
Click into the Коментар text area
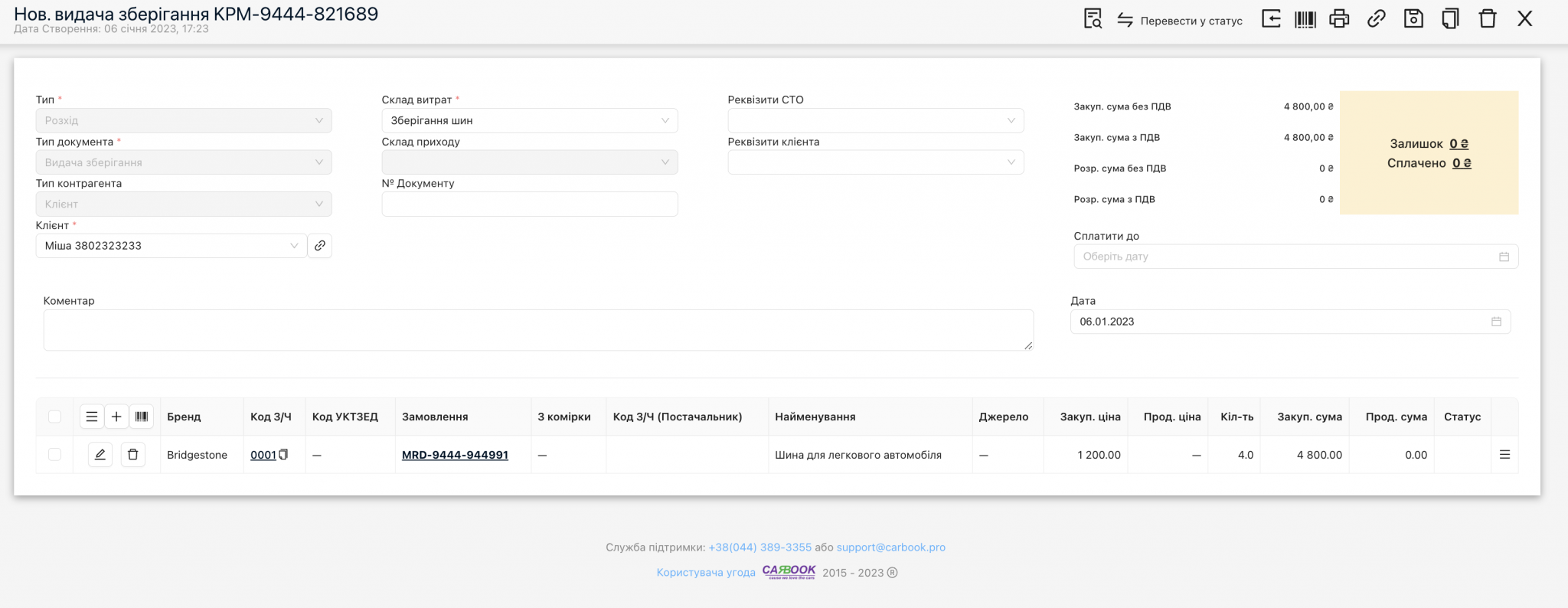(537, 330)
